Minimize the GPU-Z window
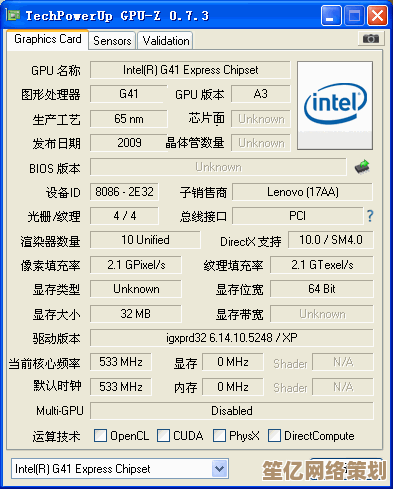Image resolution: width=393 pixels, height=489 pixels. (331, 16)
